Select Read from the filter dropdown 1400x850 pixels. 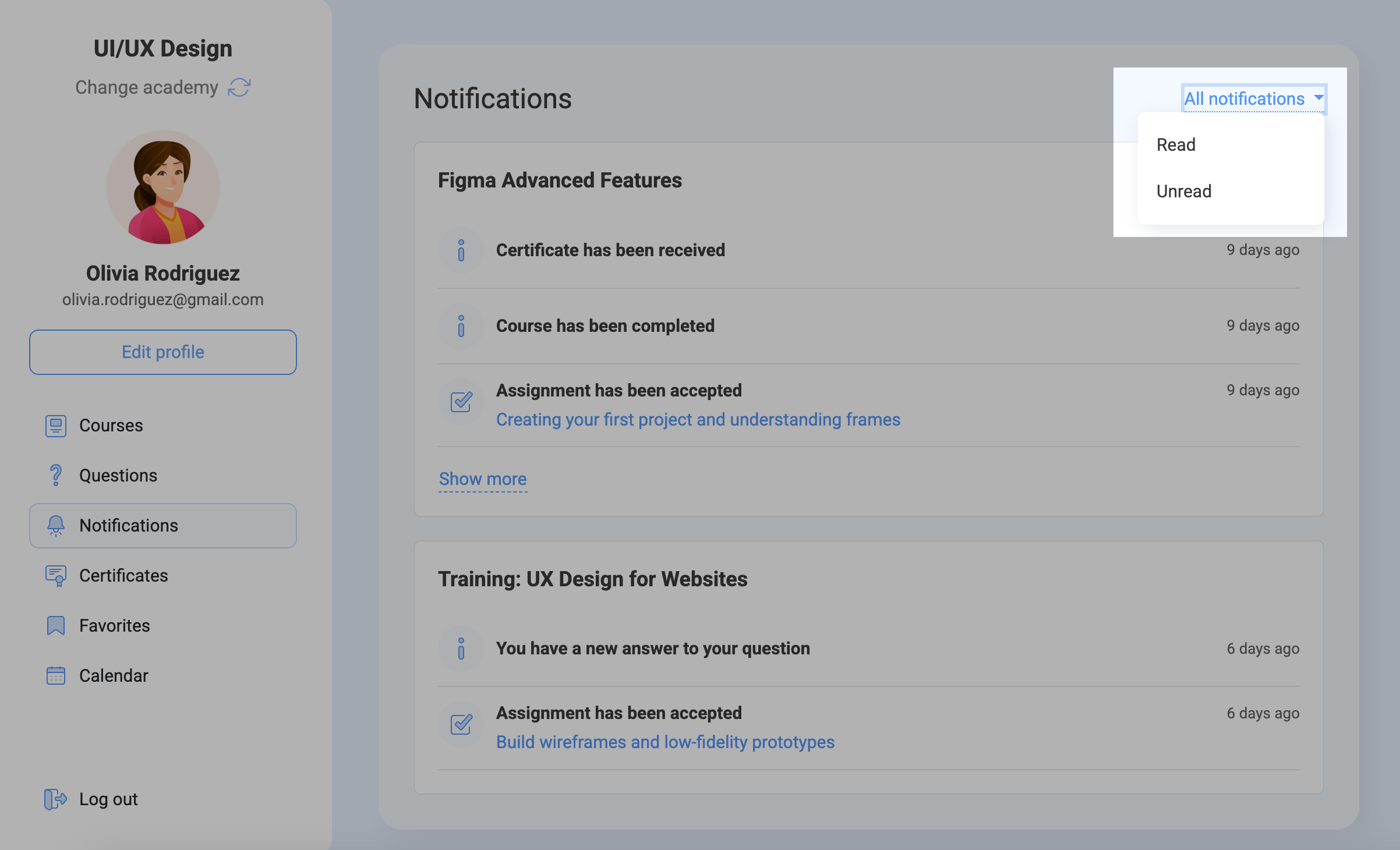click(1176, 145)
